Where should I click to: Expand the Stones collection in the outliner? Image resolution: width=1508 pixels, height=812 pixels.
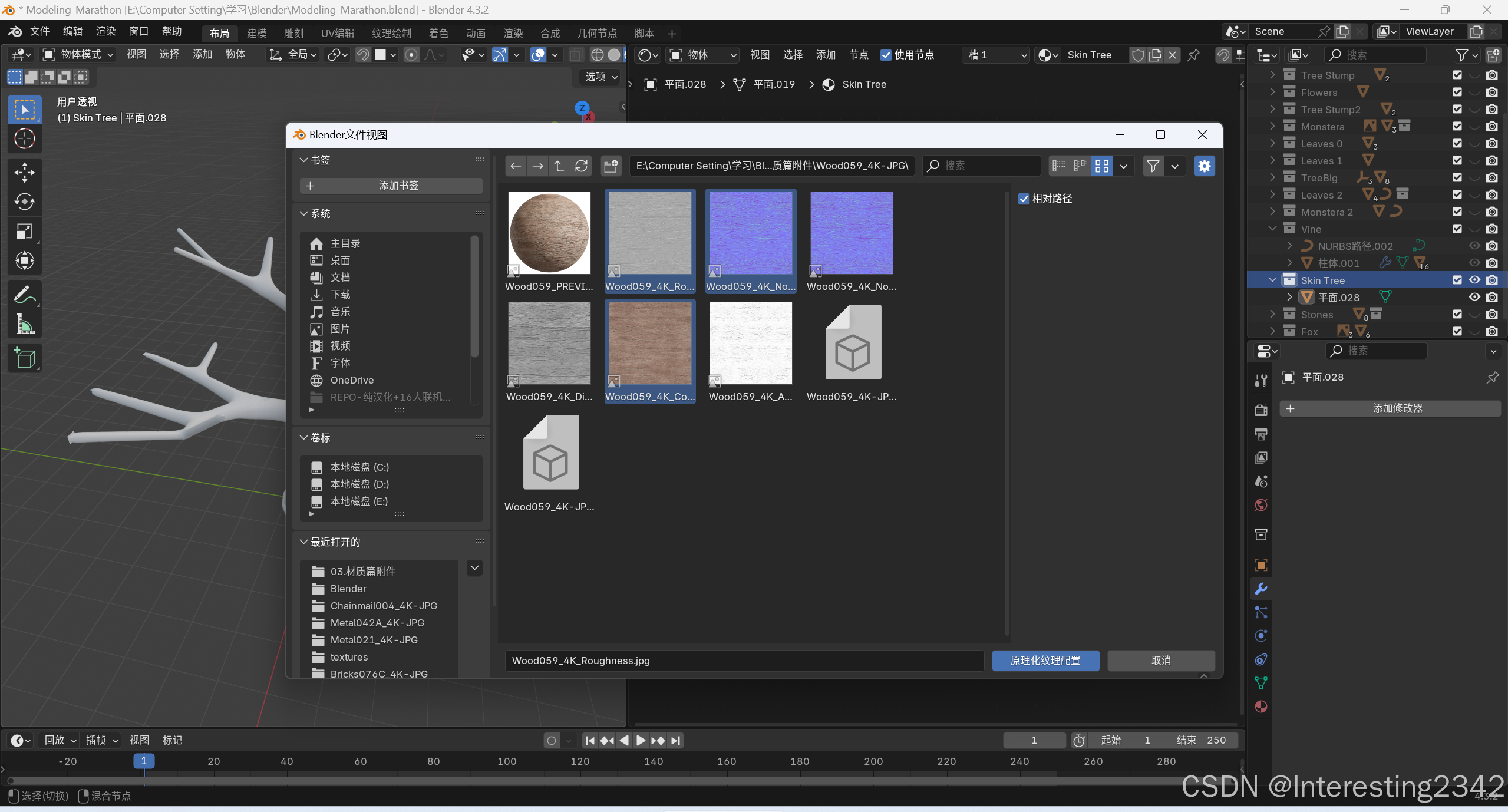pyautogui.click(x=1272, y=314)
